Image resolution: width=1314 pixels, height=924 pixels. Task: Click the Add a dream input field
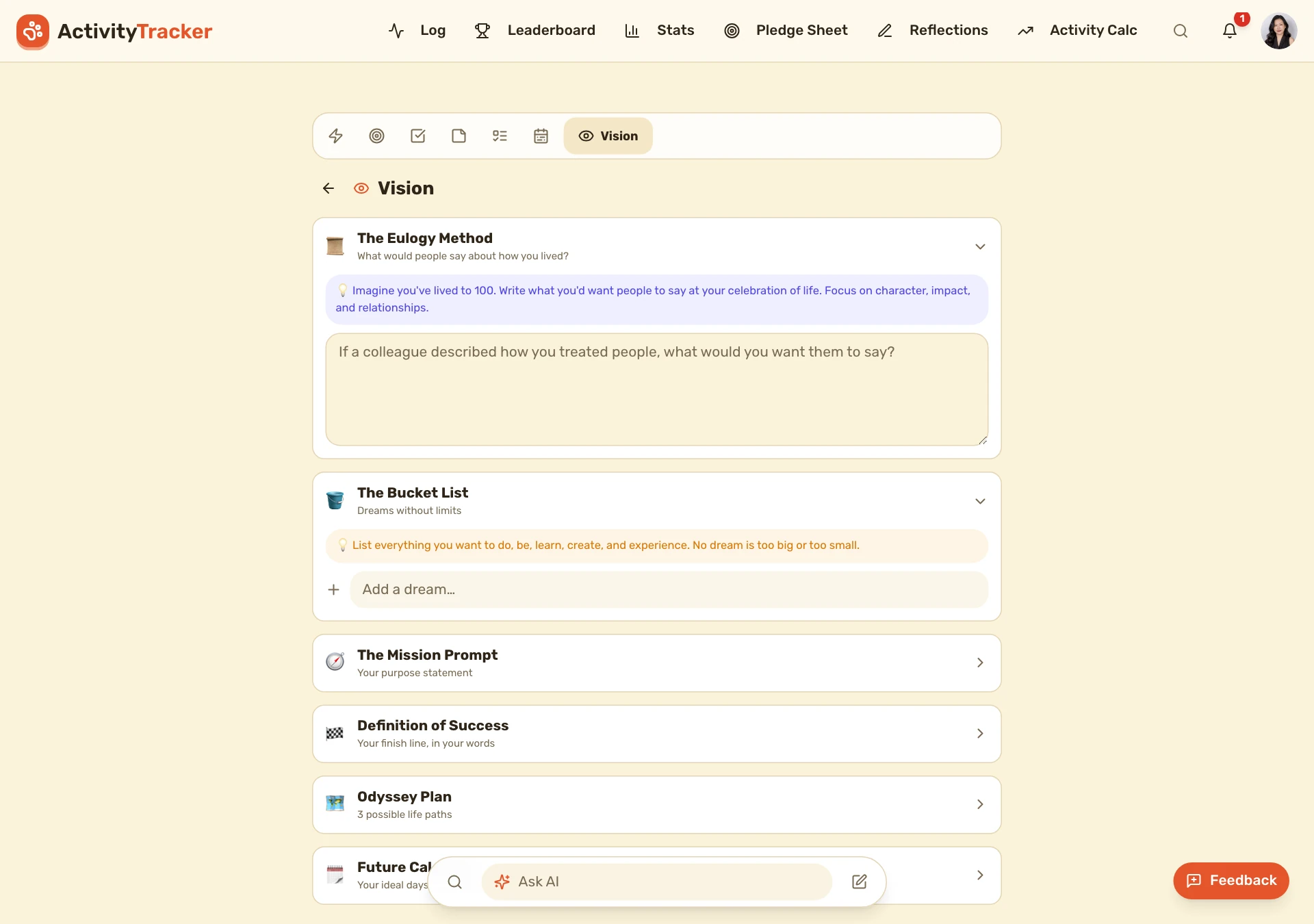669,589
